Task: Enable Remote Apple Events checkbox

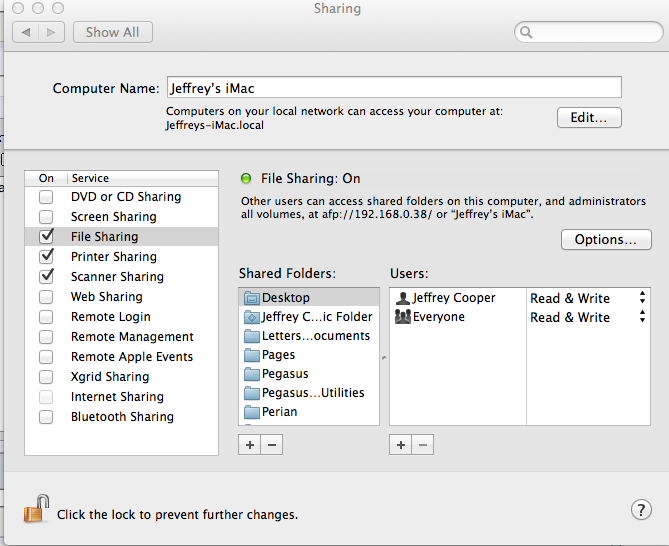Action: (46, 357)
